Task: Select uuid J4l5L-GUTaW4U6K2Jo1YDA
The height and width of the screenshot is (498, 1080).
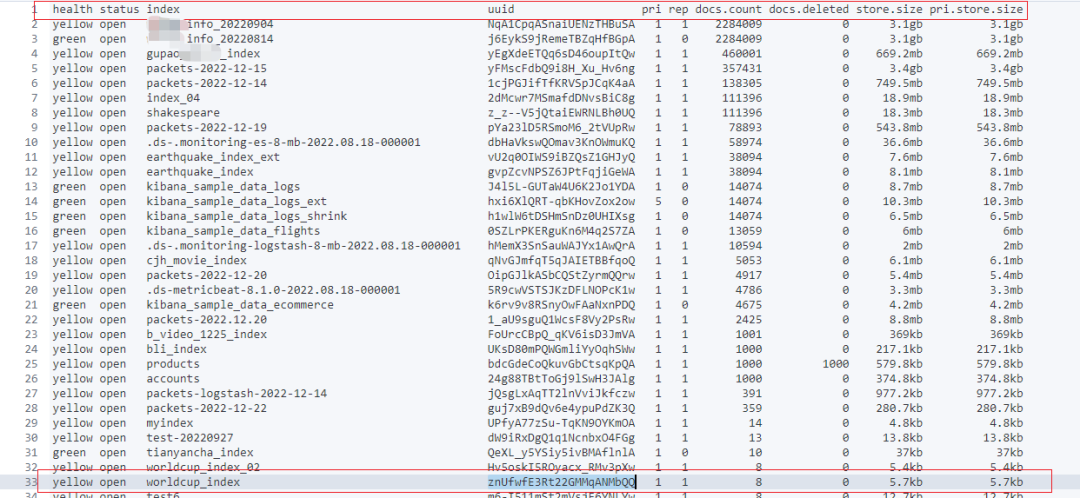Action: 561,187
